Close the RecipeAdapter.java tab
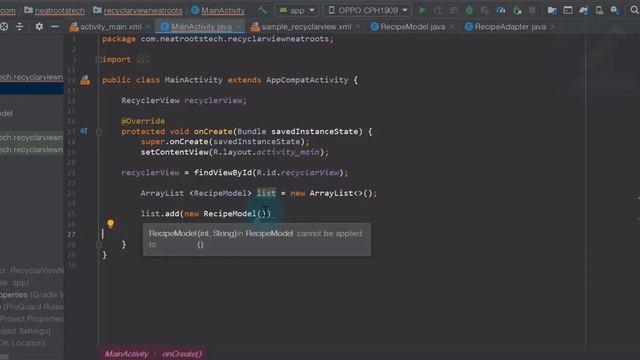640x360 pixels. click(552, 27)
